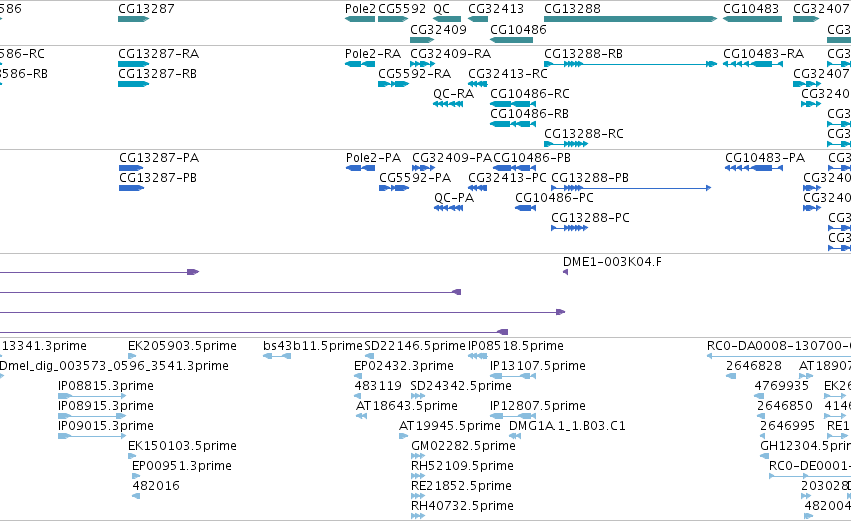Click EST IP08518.5prime label
The width and height of the screenshot is (851, 521).
[x=516, y=346]
